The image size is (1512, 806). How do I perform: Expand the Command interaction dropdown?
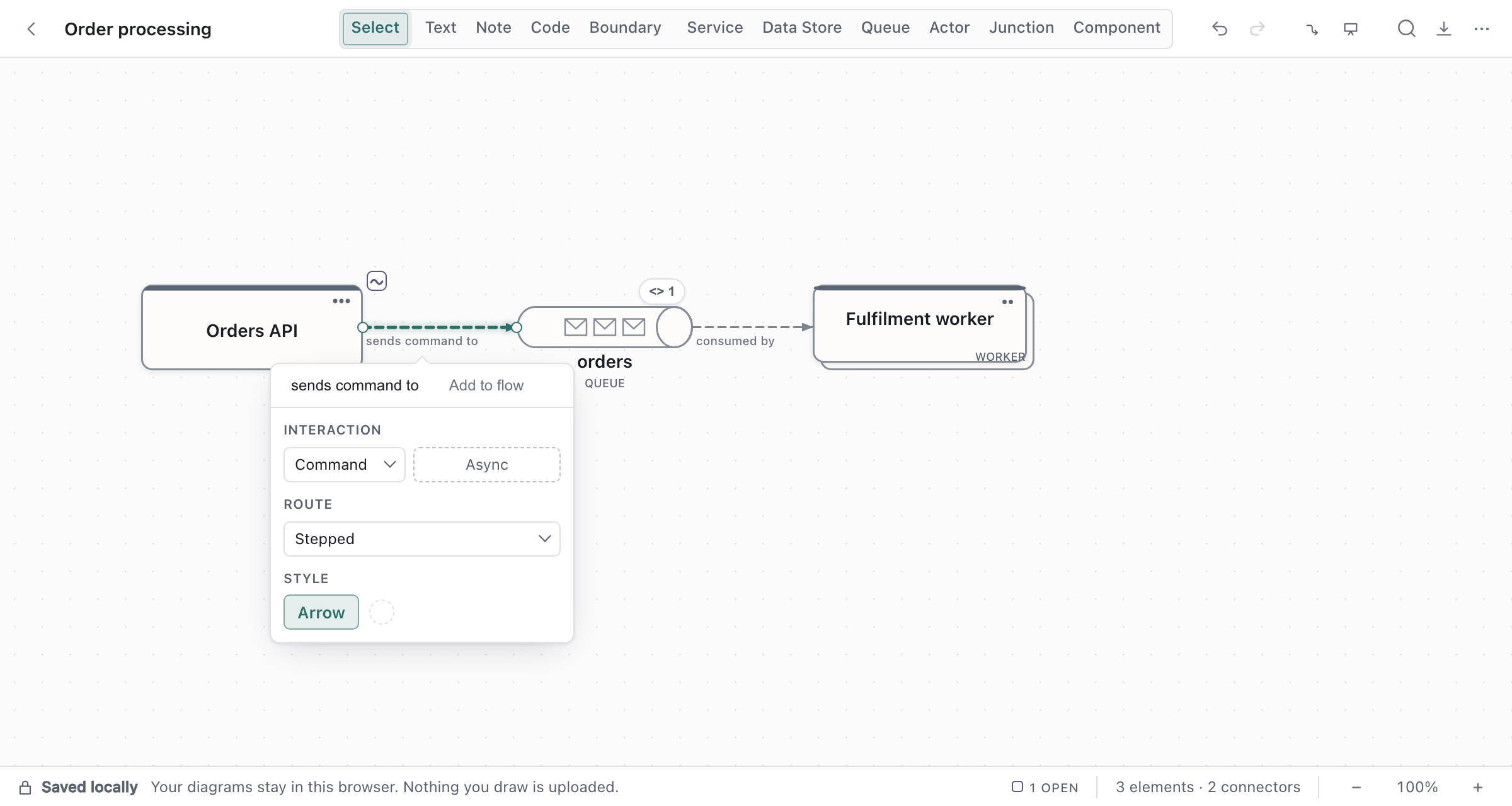pos(345,465)
